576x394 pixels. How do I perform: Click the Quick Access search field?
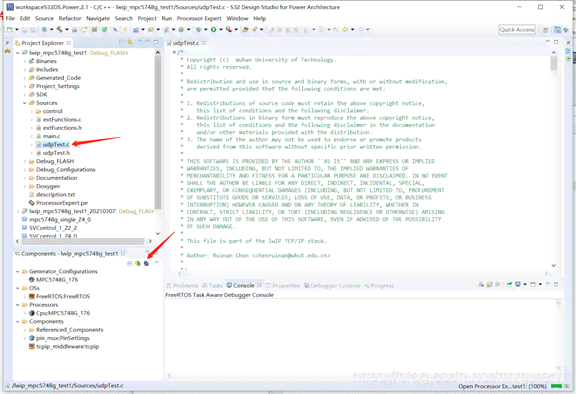tap(517, 30)
